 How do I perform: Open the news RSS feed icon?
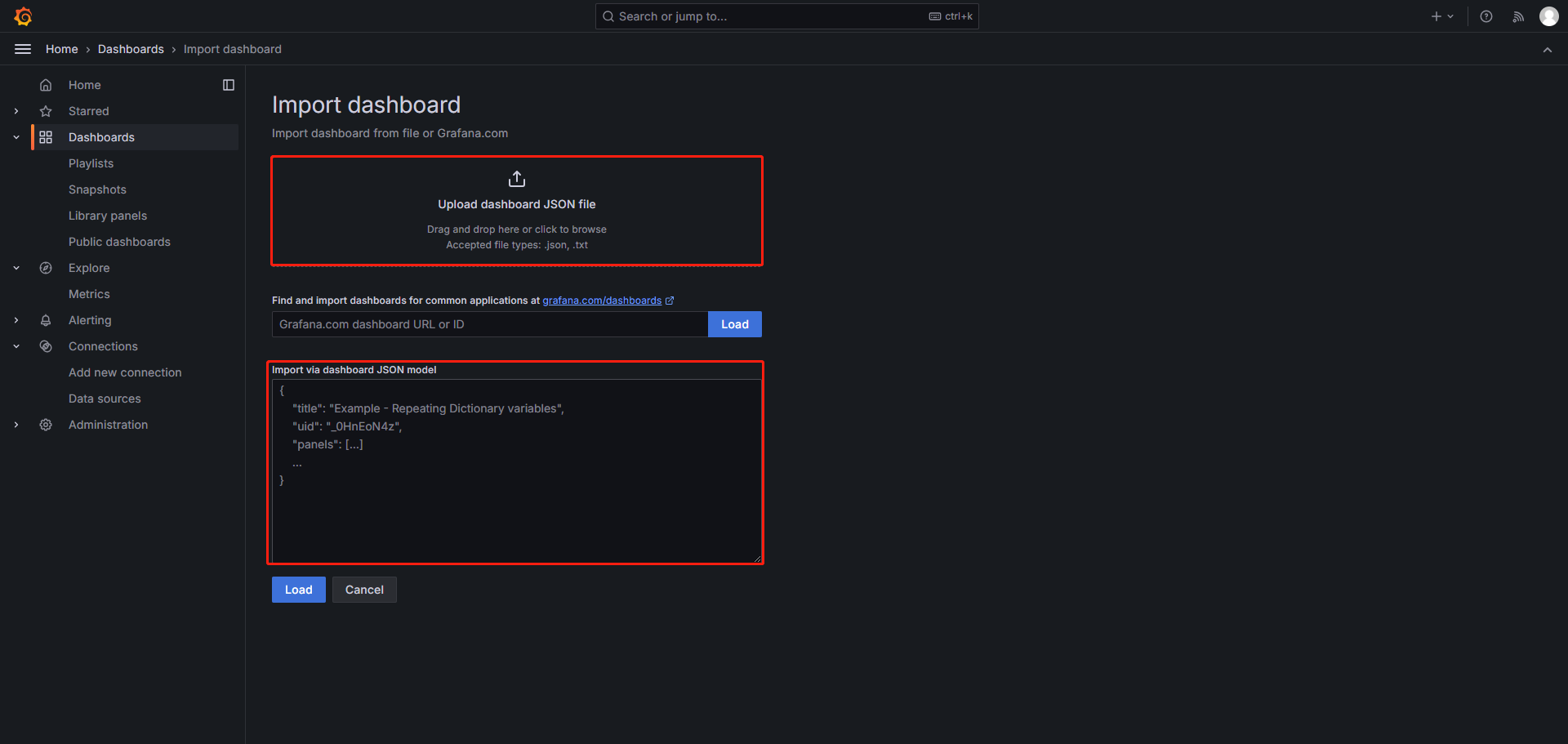pos(1518,16)
